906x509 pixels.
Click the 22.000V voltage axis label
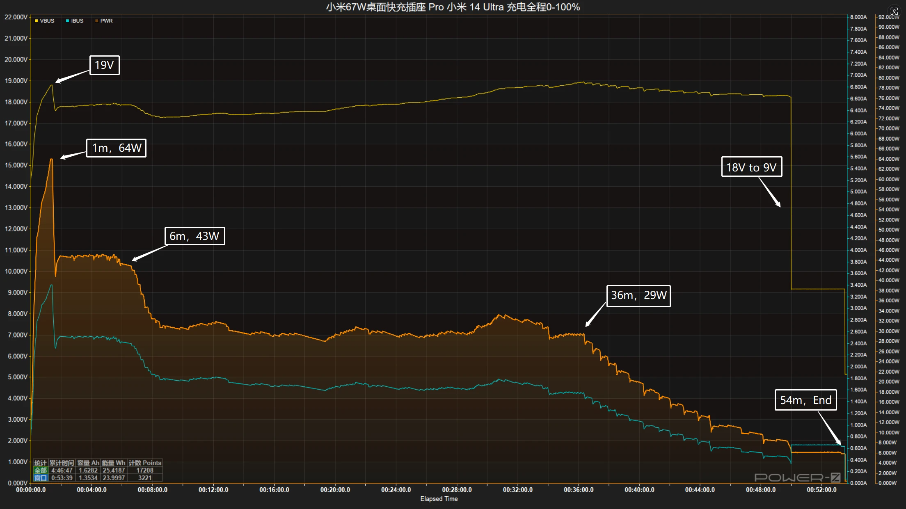click(16, 17)
